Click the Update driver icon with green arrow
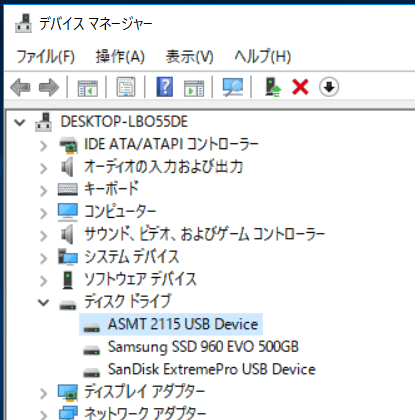 coord(273,87)
